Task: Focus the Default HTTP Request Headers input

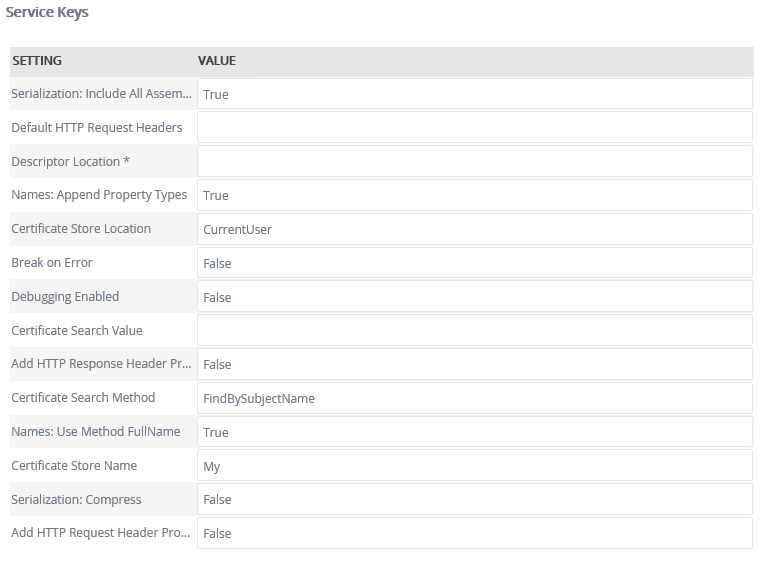Action: (x=474, y=128)
